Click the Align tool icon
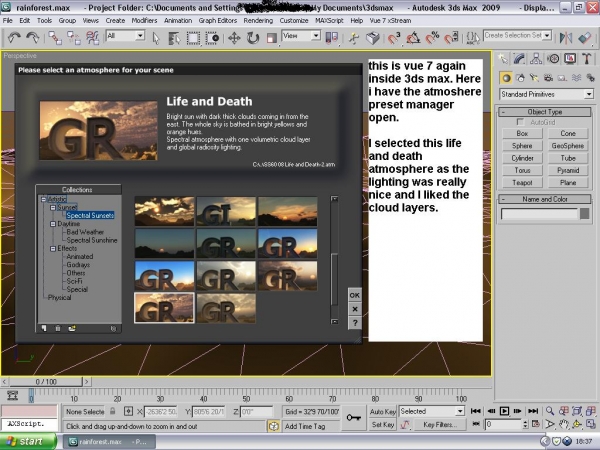This screenshot has width=600, height=450. pyautogui.click(x=585, y=38)
